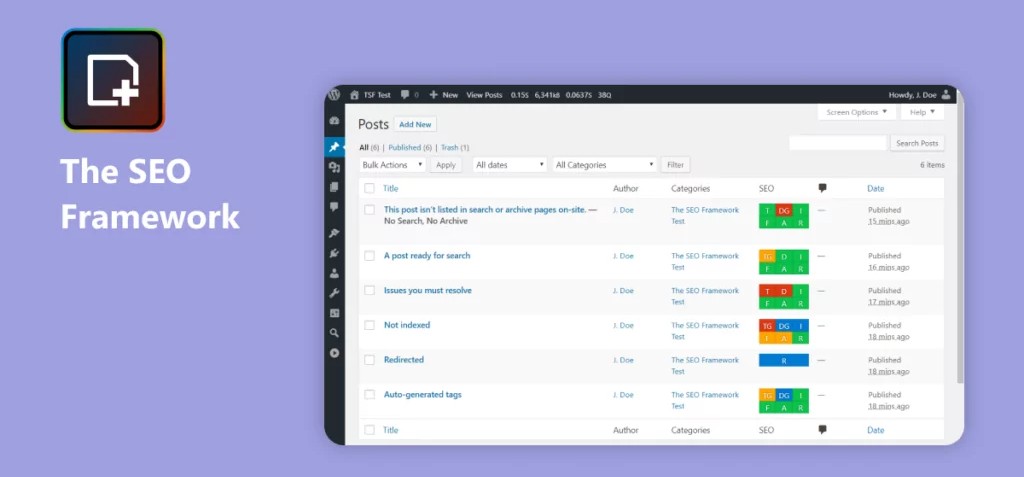The height and width of the screenshot is (477, 1024).
Task: Click blue R SEO badge for Redirected post
Action: [x=784, y=360]
